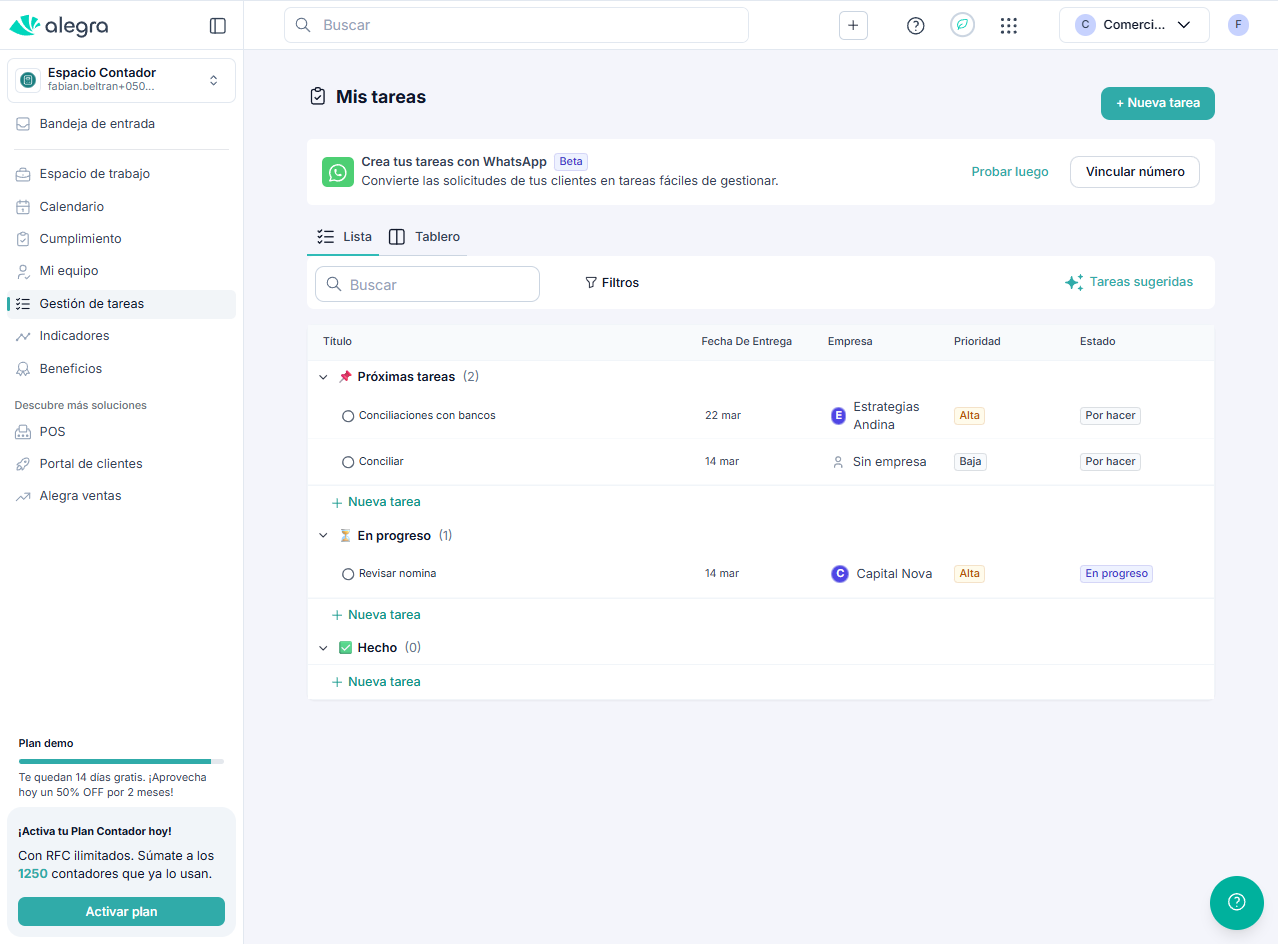Viewport: 1278px width, 944px height.
Task: Click the + Nueva tarea button
Action: (x=1157, y=103)
